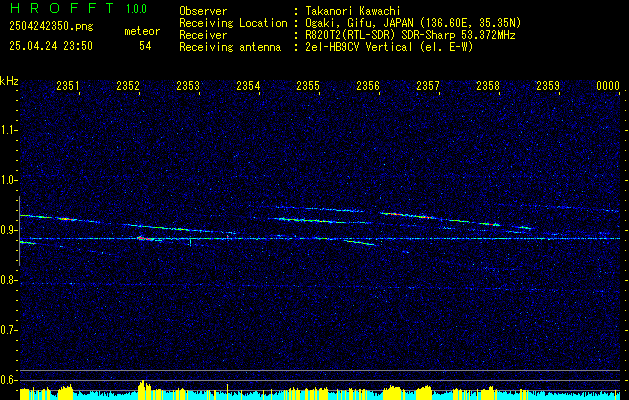Click the 2355 time marker
629x400 pixels.
(308, 85)
